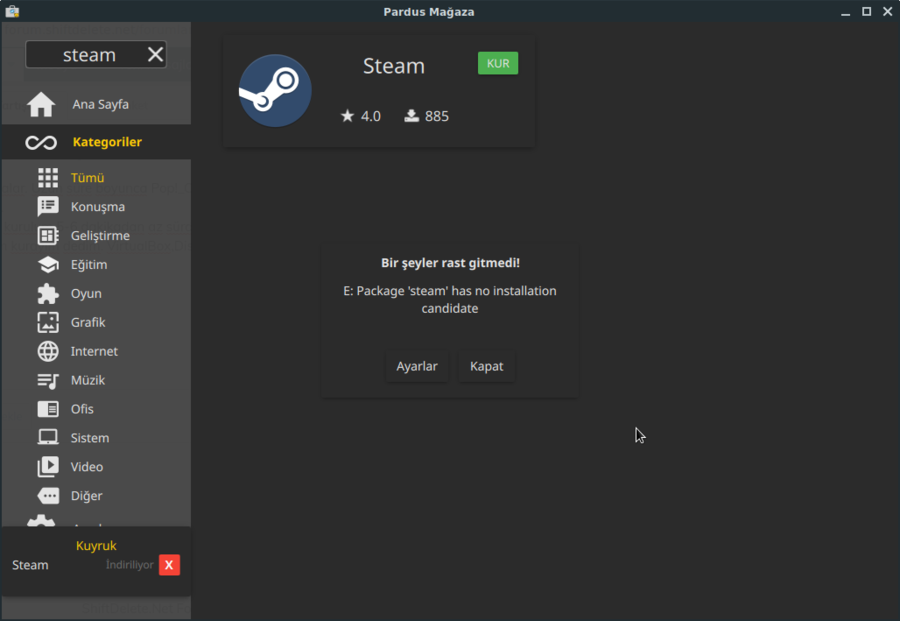The image size is (900, 621).
Task: Select the Eğitim category label
Action: pos(89,265)
